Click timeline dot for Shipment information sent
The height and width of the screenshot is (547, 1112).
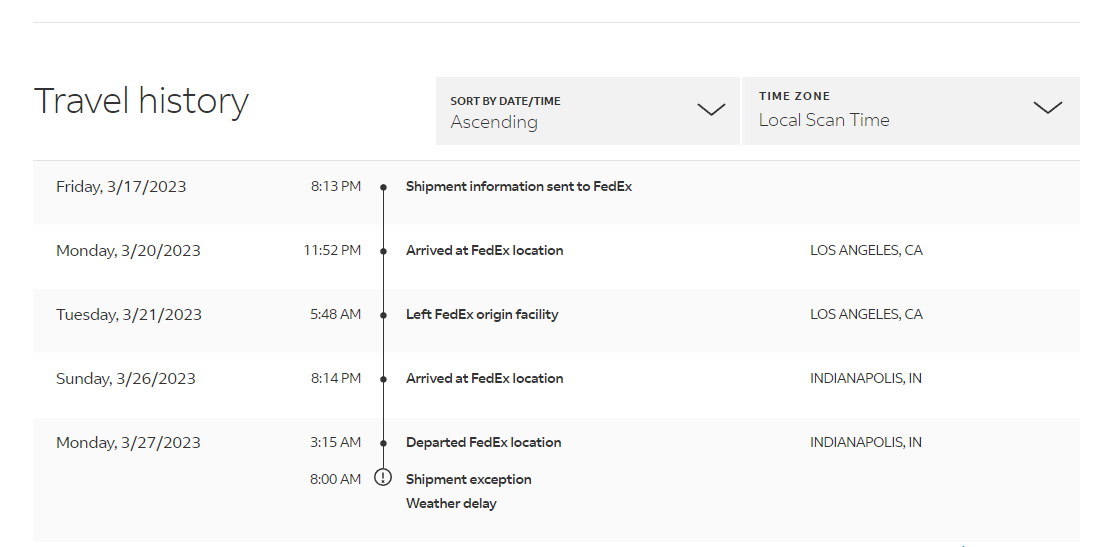(x=383, y=187)
